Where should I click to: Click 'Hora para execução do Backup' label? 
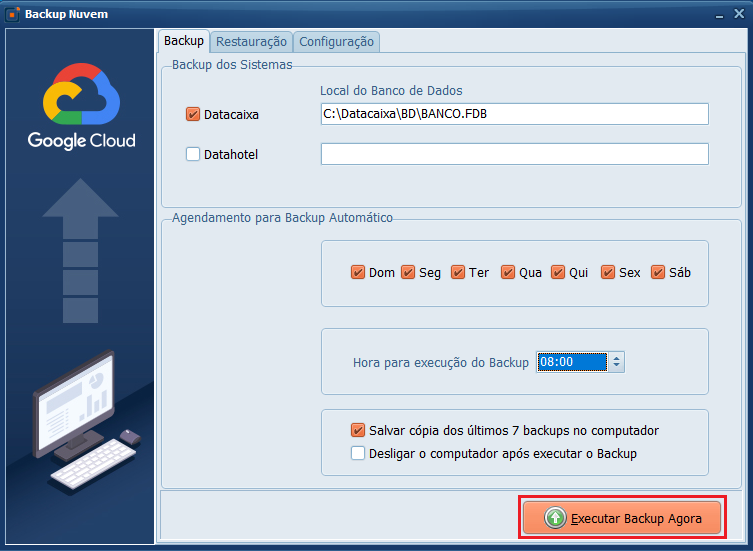pyautogui.click(x=441, y=363)
